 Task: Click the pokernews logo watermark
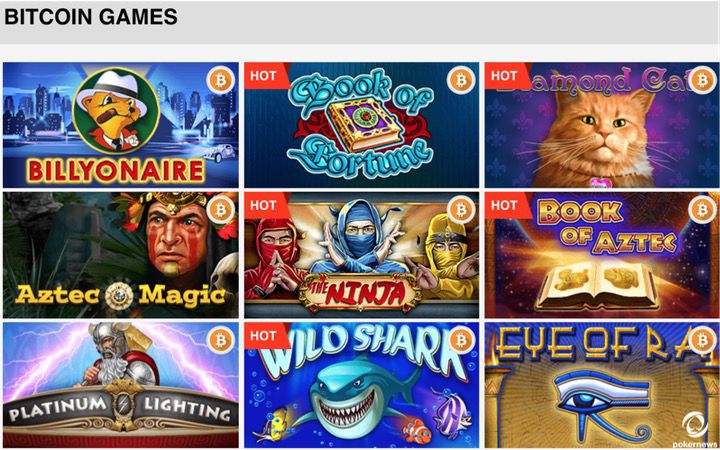pos(695,430)
